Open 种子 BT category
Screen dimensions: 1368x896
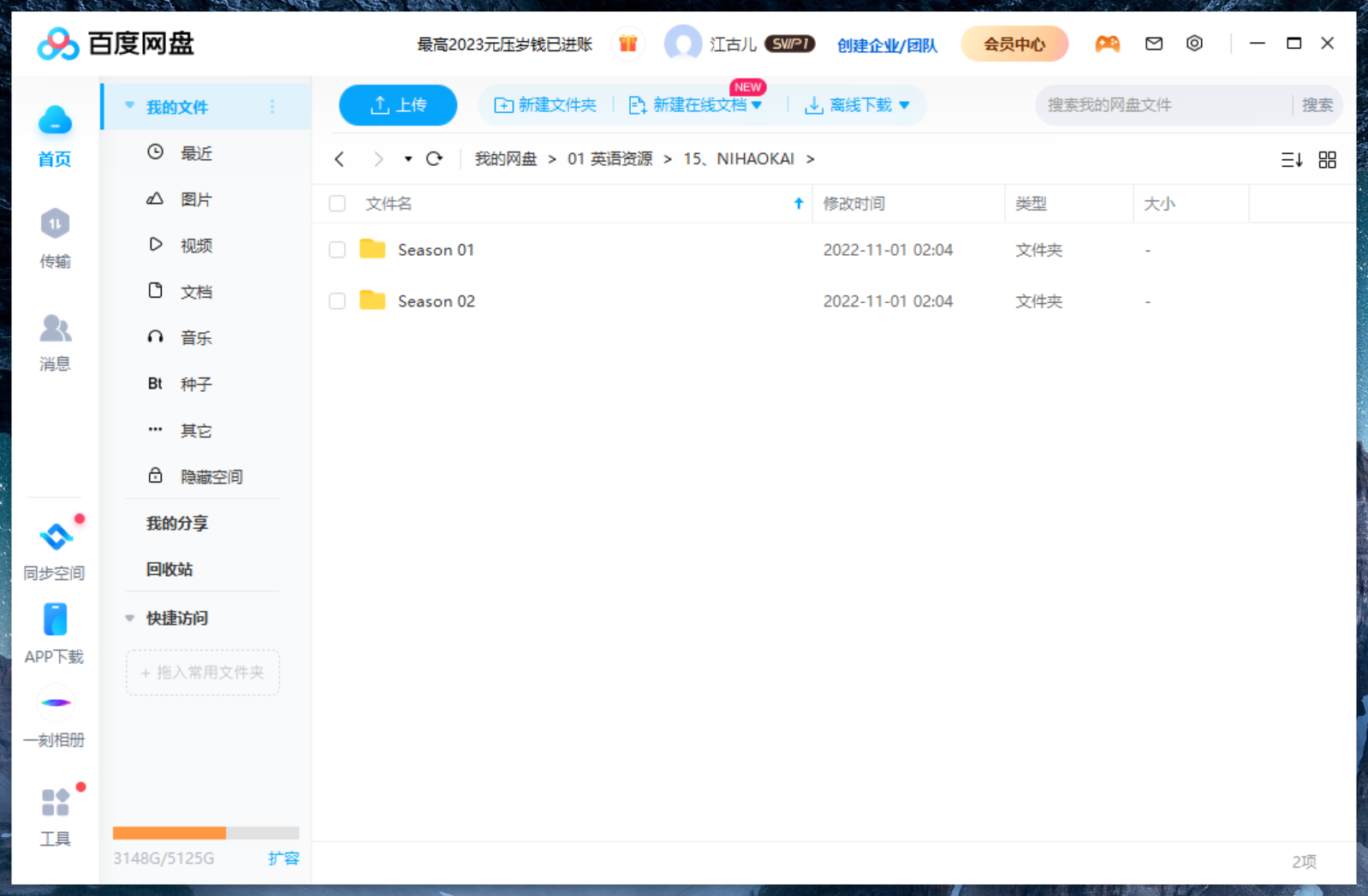(x=196, y=384)
